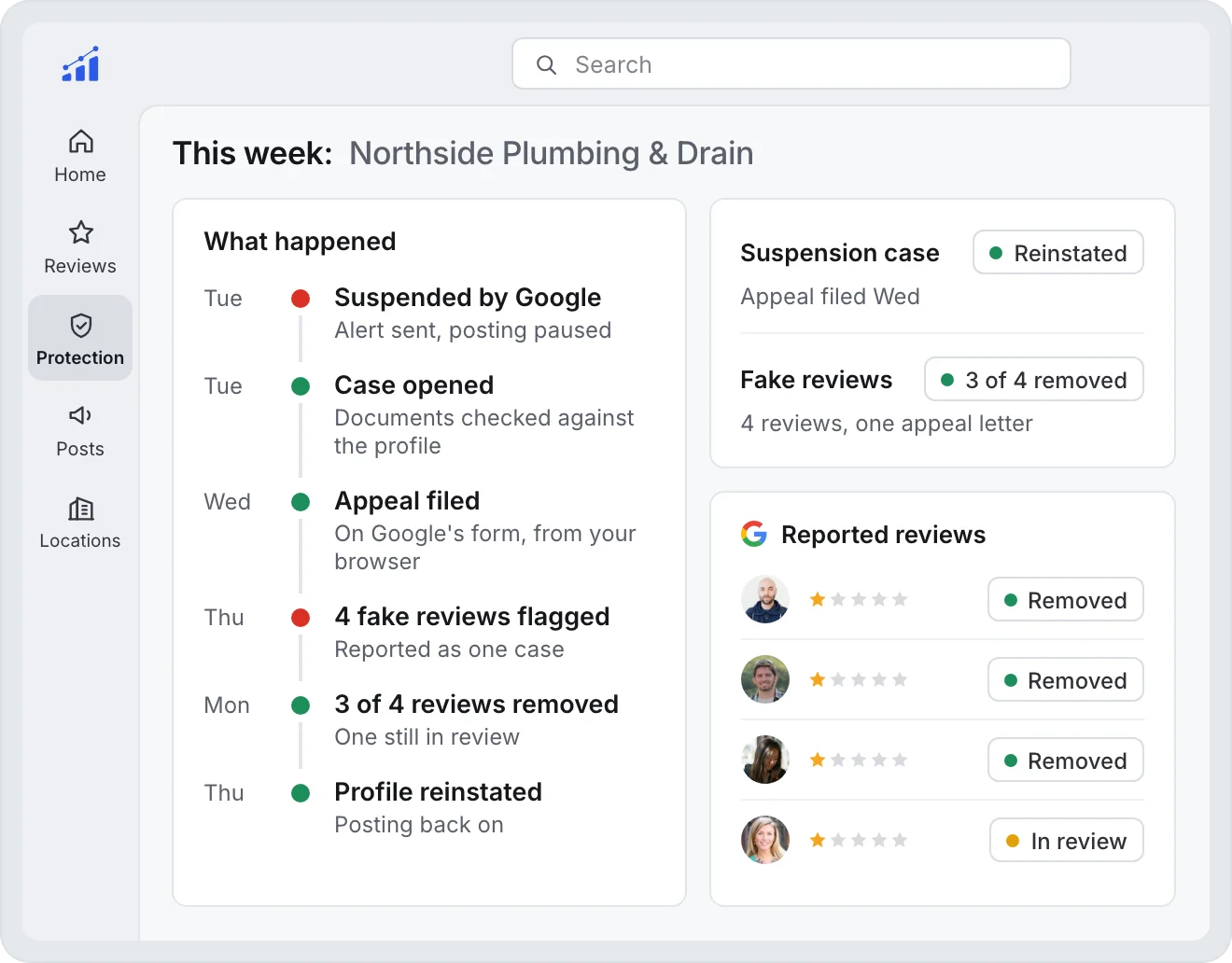This screenshot has width=1232, height=963.
Task: Select the Protection sidebar item
Action: click(x=80, y=338)
